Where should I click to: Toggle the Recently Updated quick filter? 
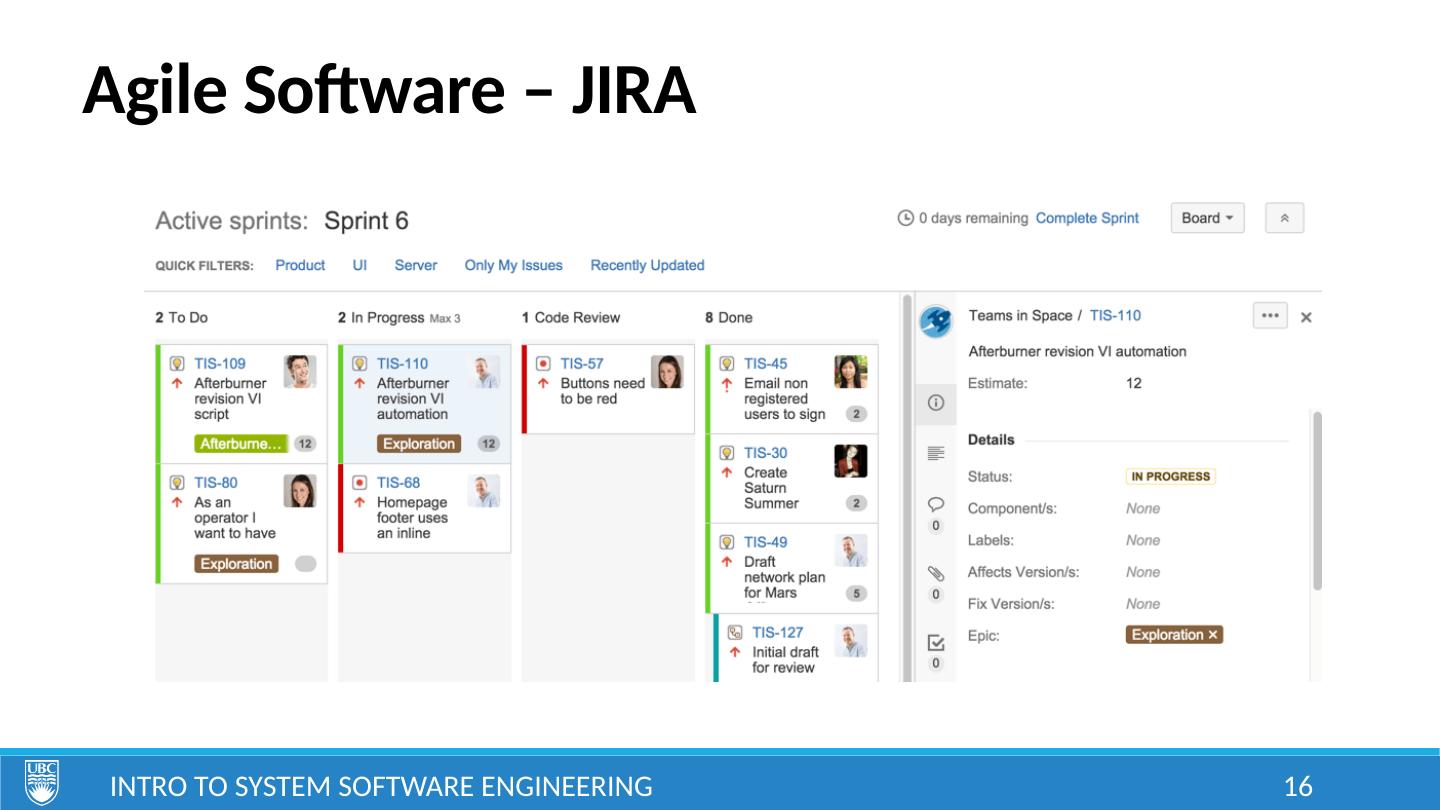tap(647, 265)
